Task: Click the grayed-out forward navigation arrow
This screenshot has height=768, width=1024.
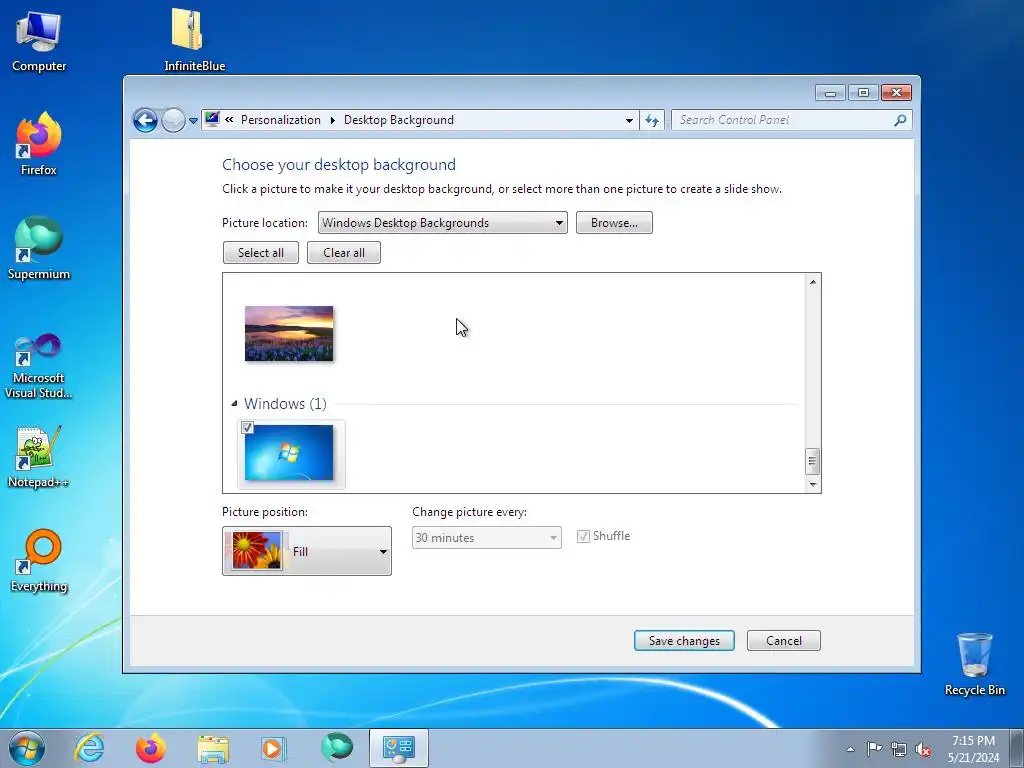Action: point(173,120)
